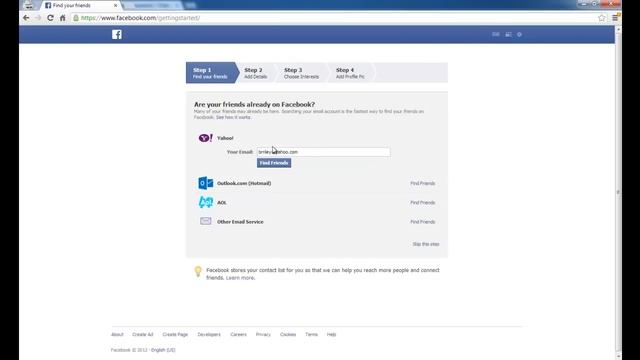
Task: Click Find Friends for Other Email Service
Action: pos(422,222)
